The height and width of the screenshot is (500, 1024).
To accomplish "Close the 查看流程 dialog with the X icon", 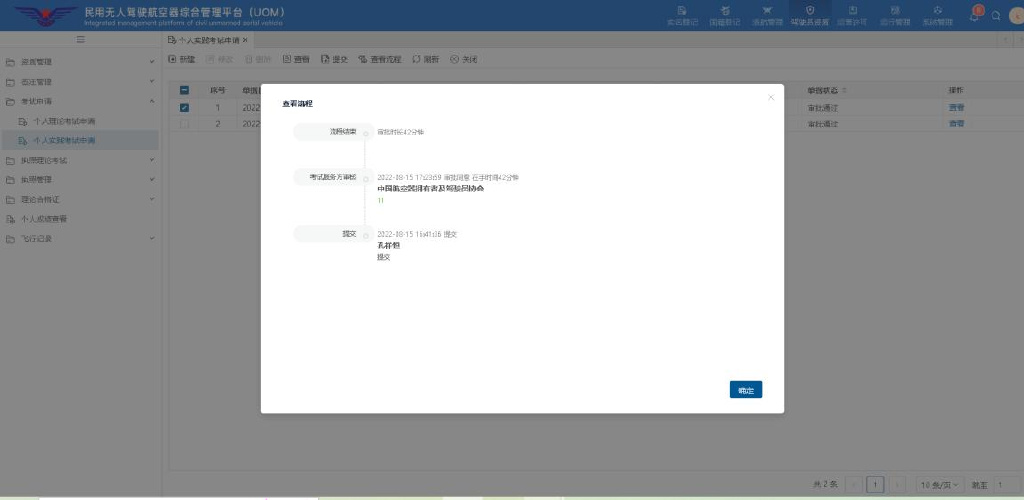I will [770, 97].
